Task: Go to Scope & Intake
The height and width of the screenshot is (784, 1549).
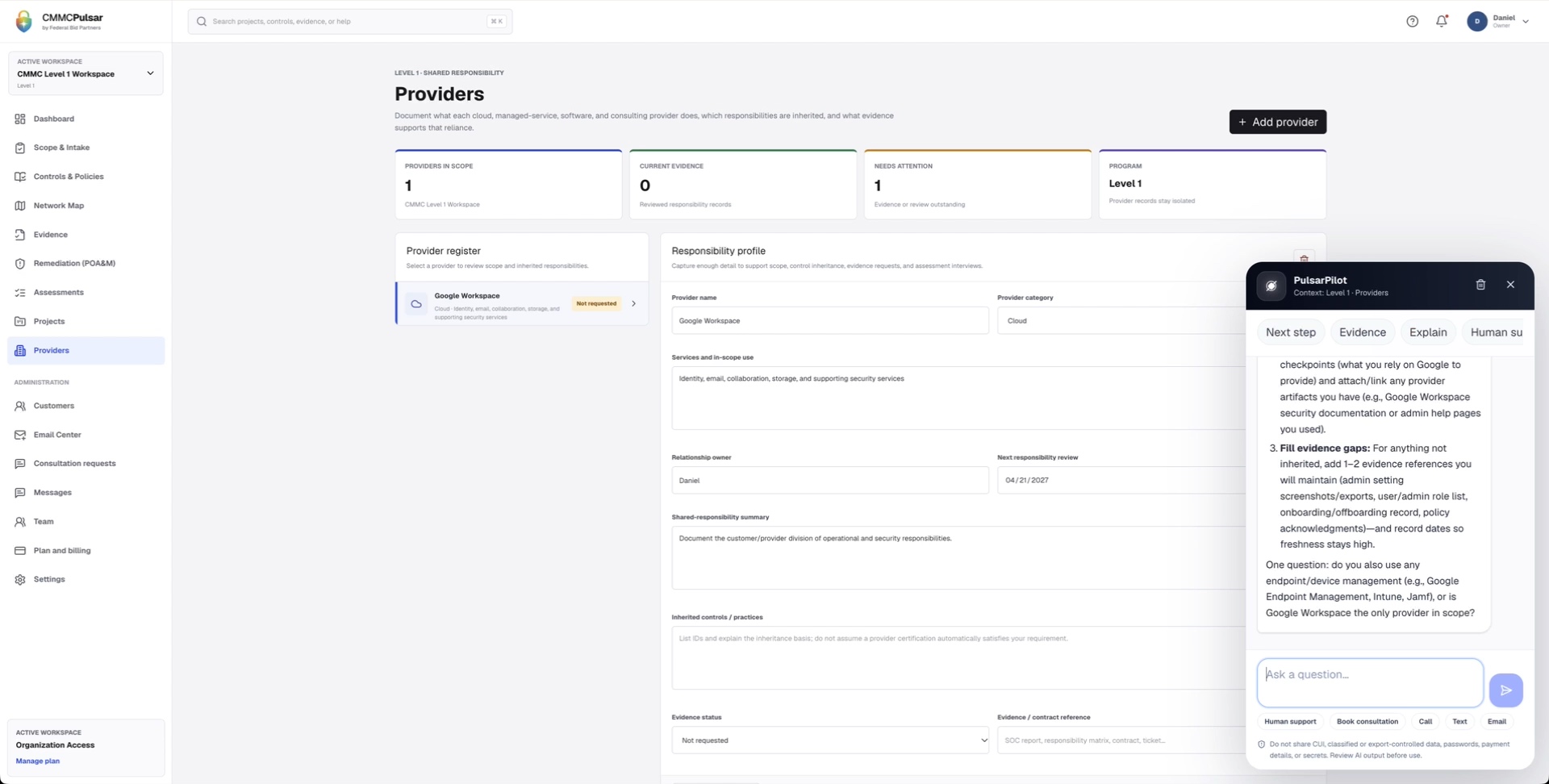Action: (x=86, y=148)
